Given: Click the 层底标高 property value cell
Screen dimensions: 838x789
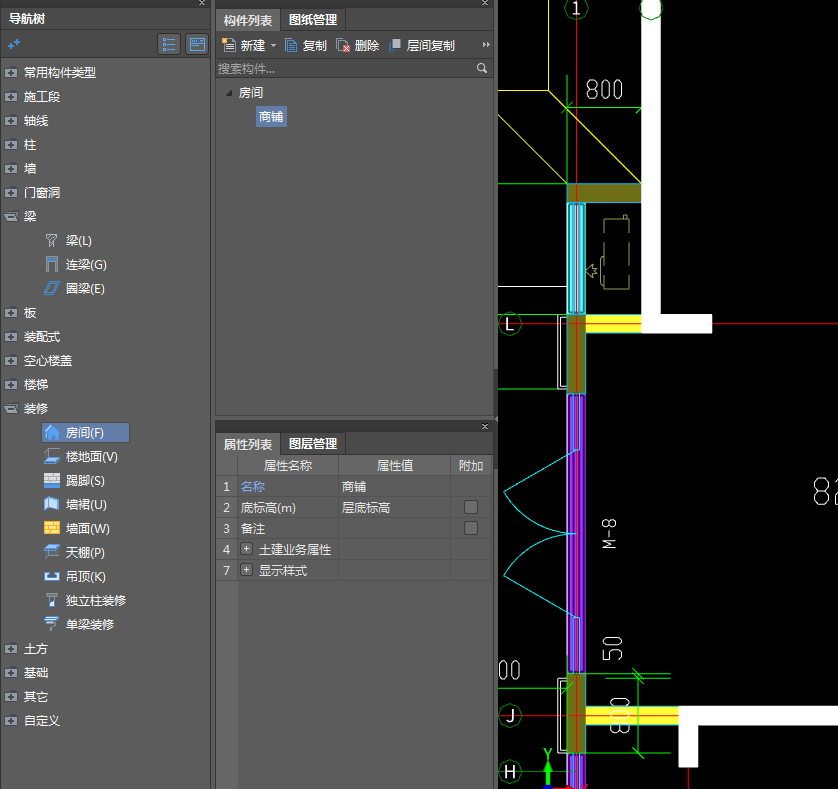Looking at the screenshot, I should (394, 507).
